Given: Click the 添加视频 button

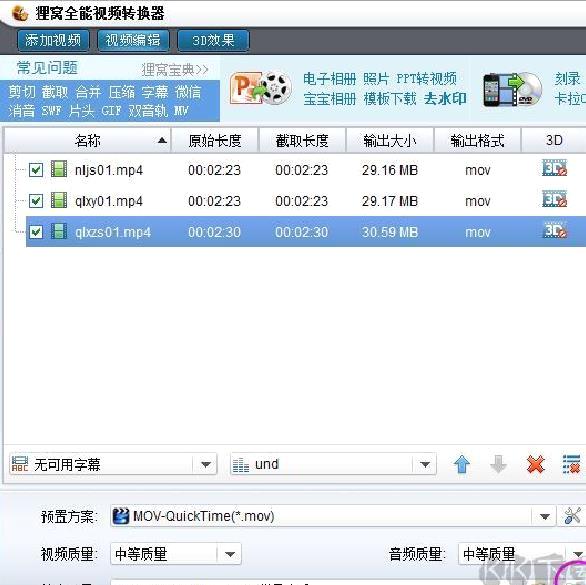Looking at the screenshot, I should 53,40.
